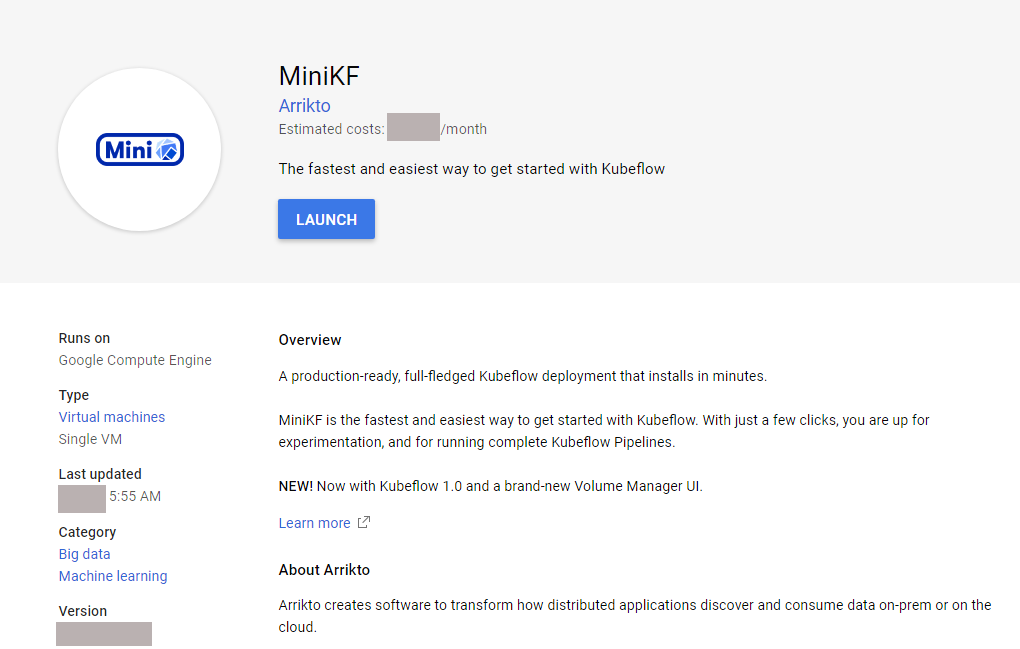Open the Learn more link

pos(314,523)
